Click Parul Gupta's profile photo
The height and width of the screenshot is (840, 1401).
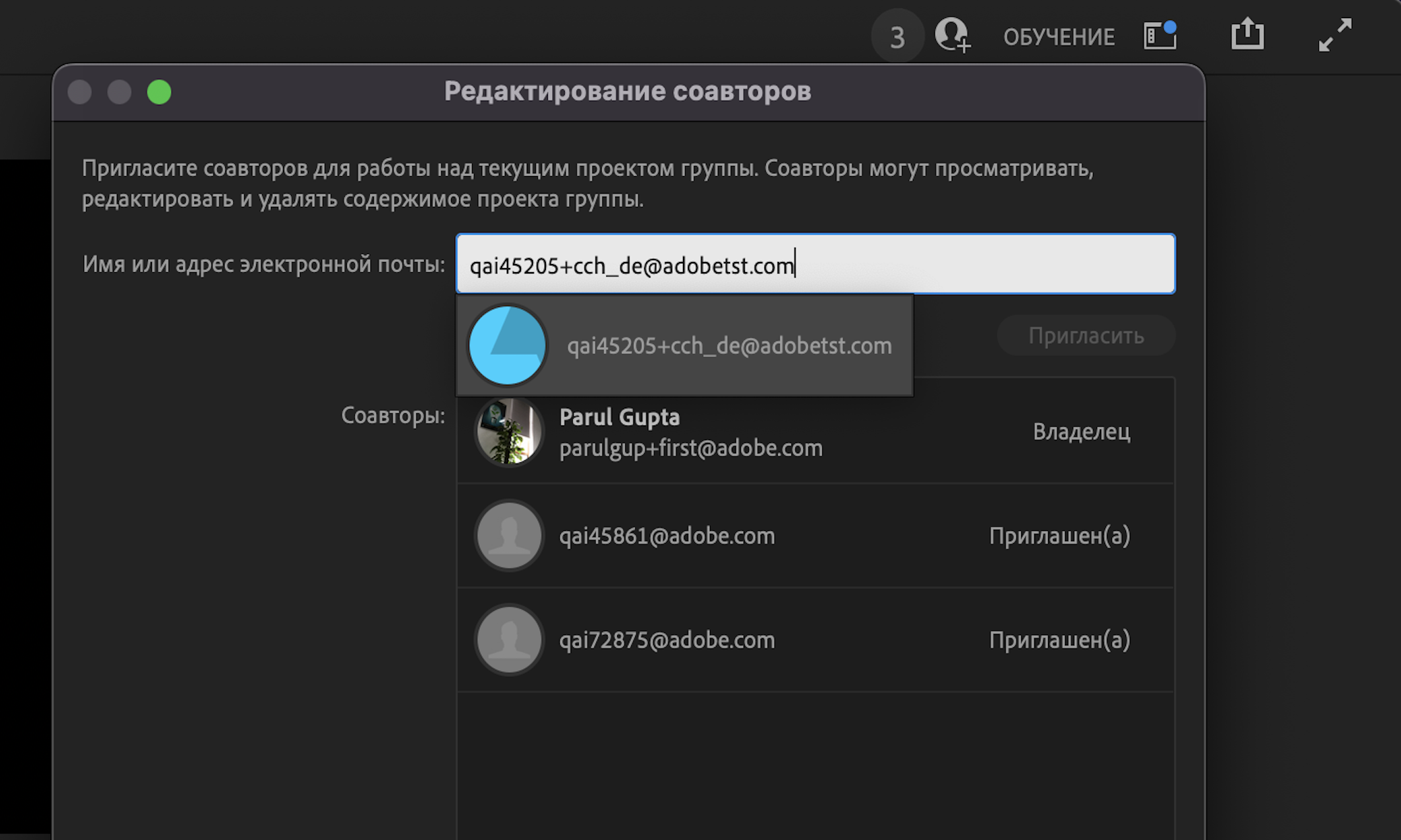[509, 431]
